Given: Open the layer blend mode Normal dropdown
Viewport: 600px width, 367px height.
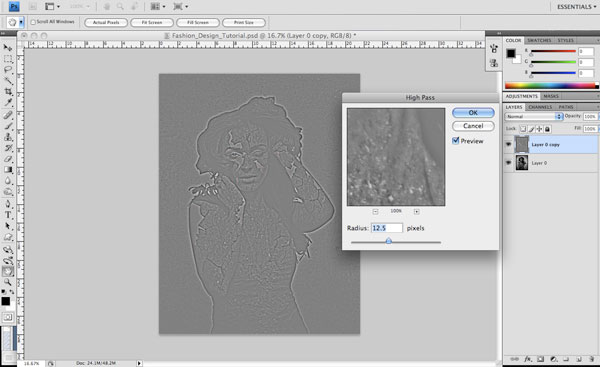Looking at the screenshot, I should tap(533, 116).
